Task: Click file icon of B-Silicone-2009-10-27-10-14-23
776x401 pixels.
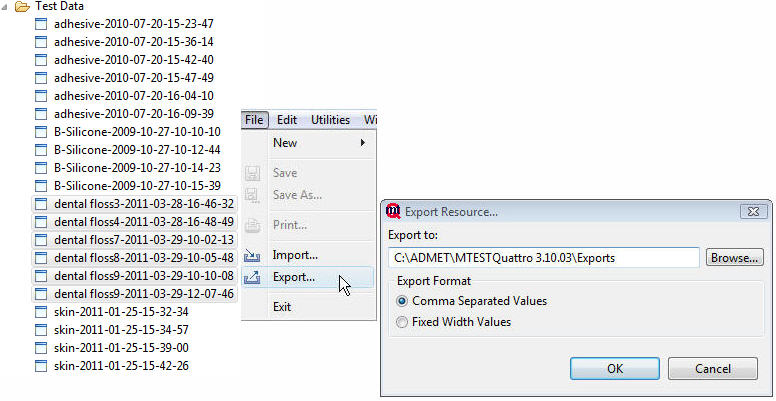Action: tap(41, 168)
